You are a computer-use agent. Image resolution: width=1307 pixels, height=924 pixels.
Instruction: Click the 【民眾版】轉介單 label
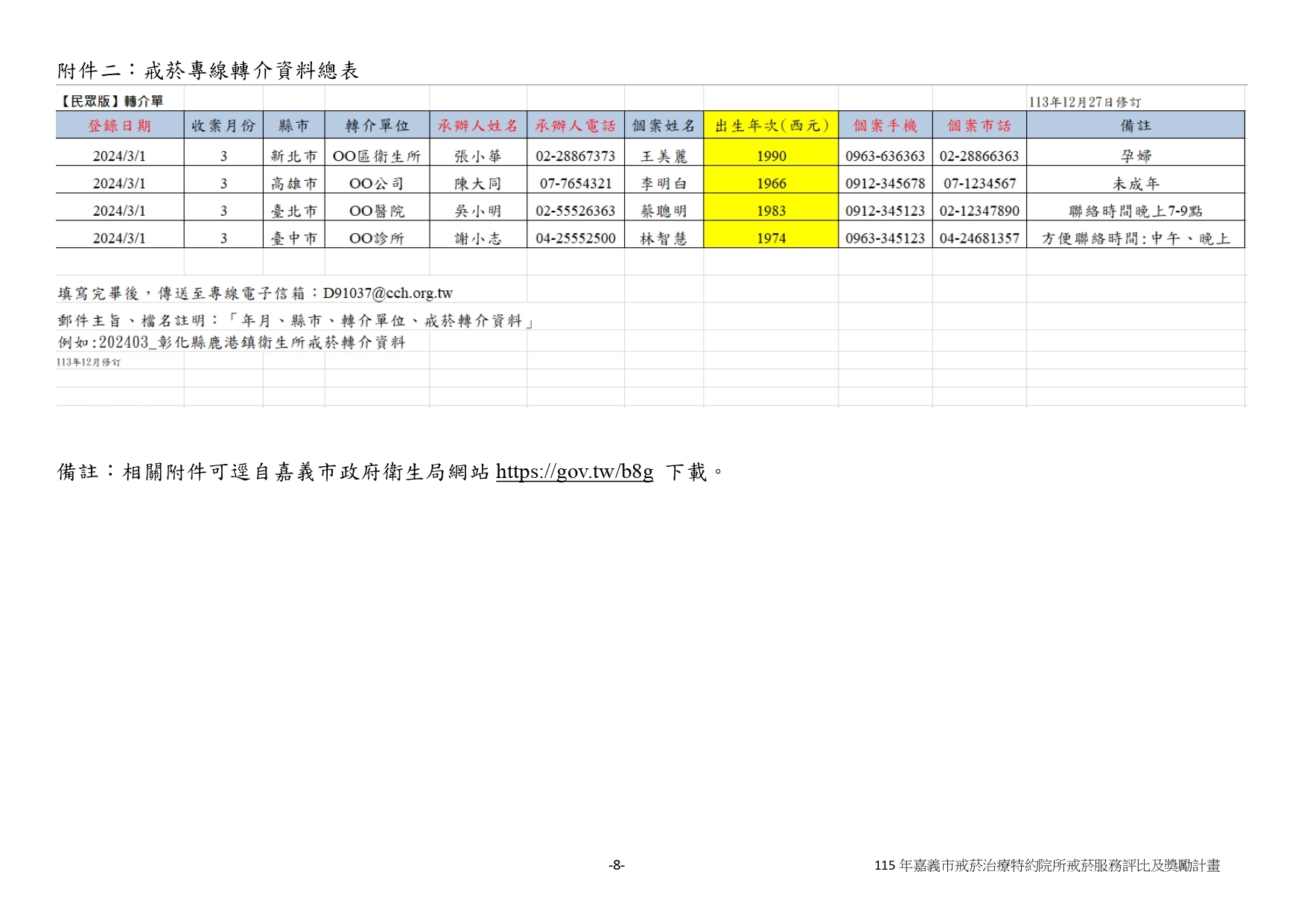[110, 101]
